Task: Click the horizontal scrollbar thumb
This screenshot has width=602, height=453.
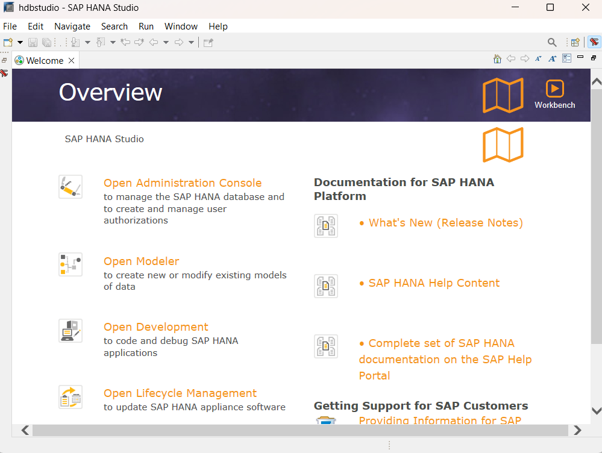Action: coord(300,430)
